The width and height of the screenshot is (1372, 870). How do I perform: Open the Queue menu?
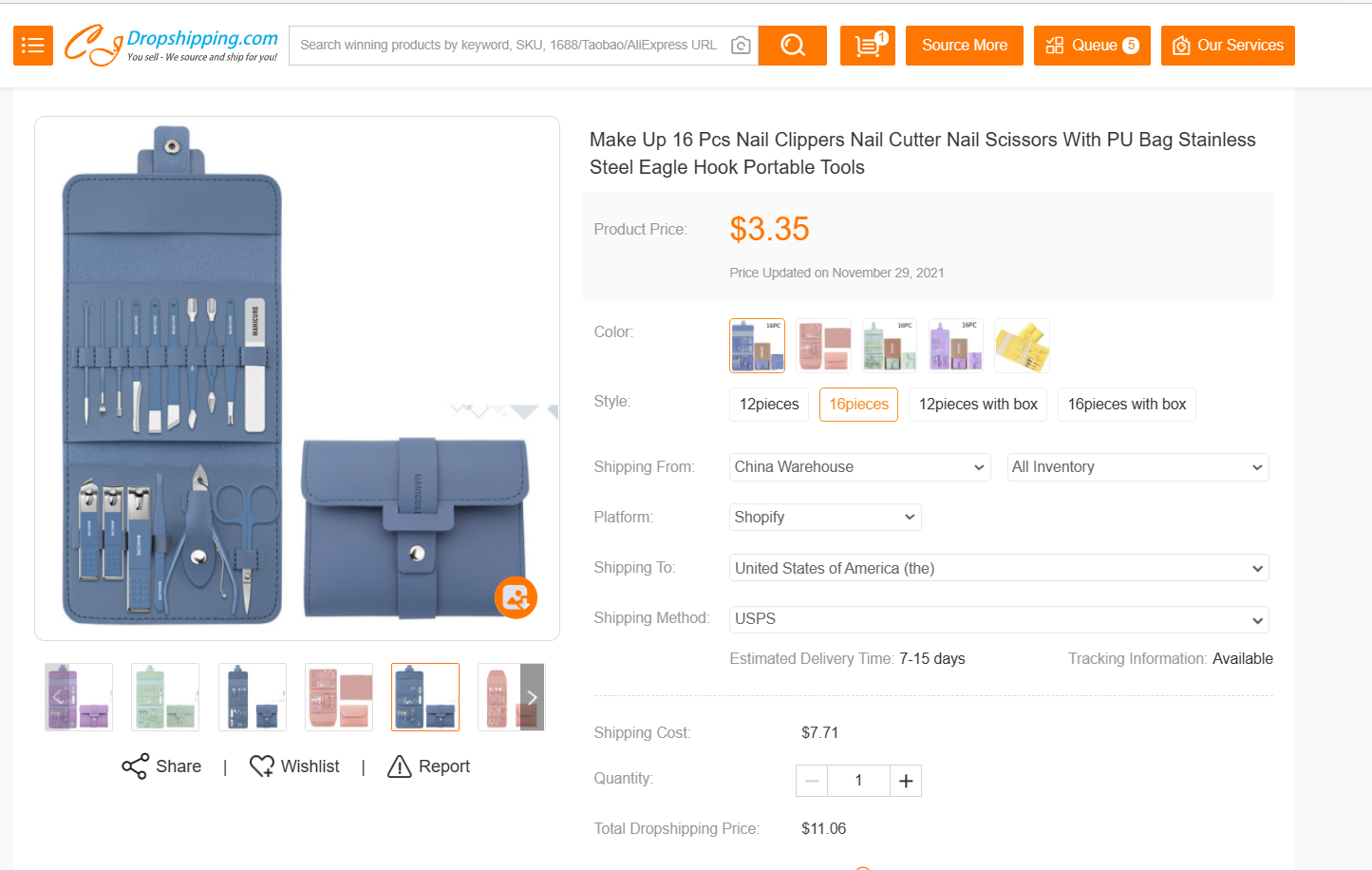(1092, 46)
